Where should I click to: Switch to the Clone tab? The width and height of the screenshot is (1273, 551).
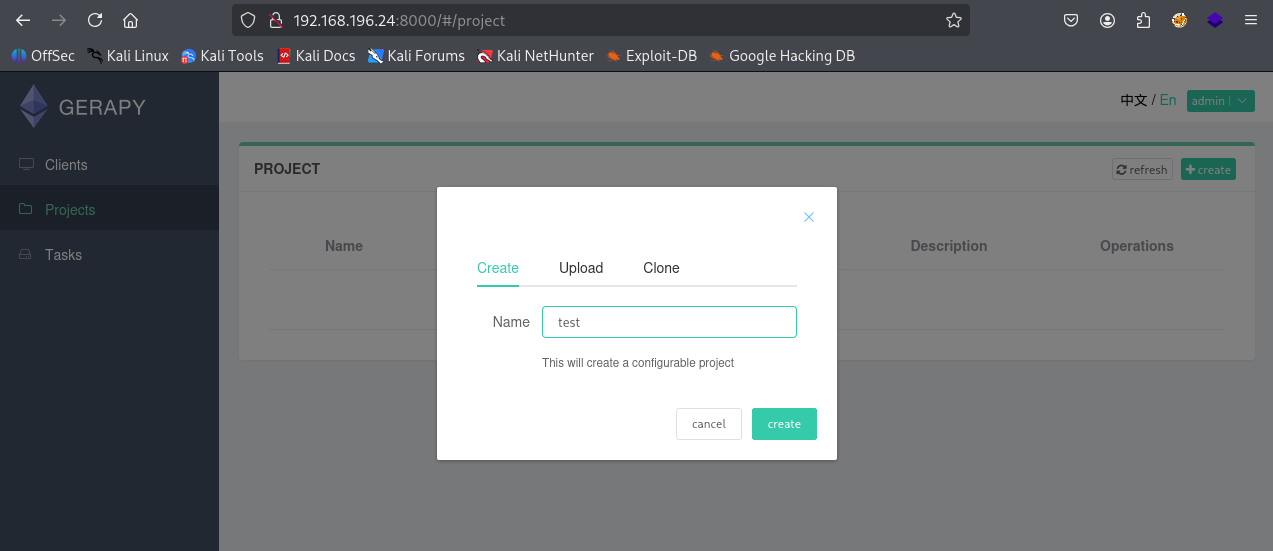click(661, 268)
